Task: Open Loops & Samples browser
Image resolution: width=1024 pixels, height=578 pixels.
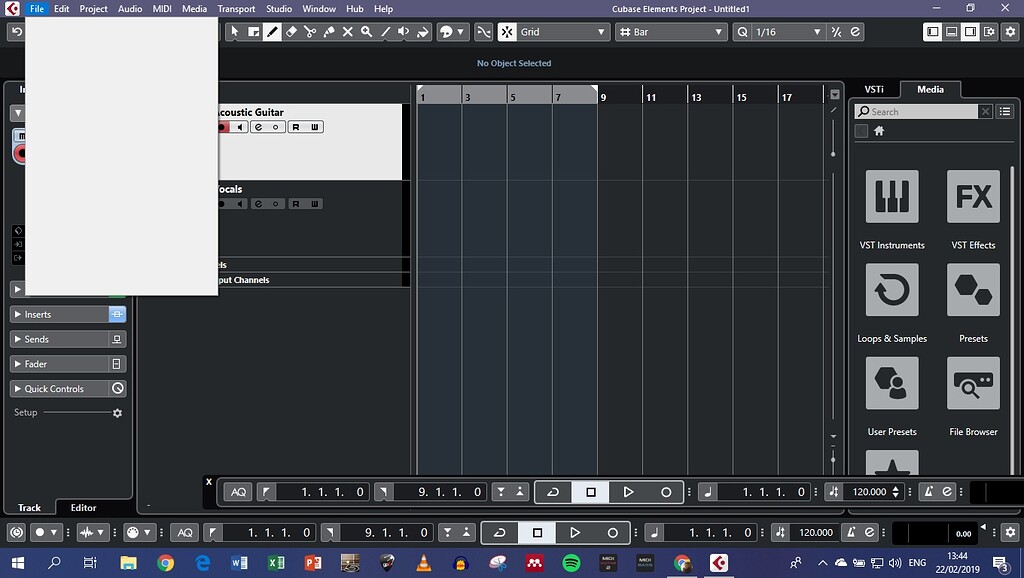Action: point(891,290)
